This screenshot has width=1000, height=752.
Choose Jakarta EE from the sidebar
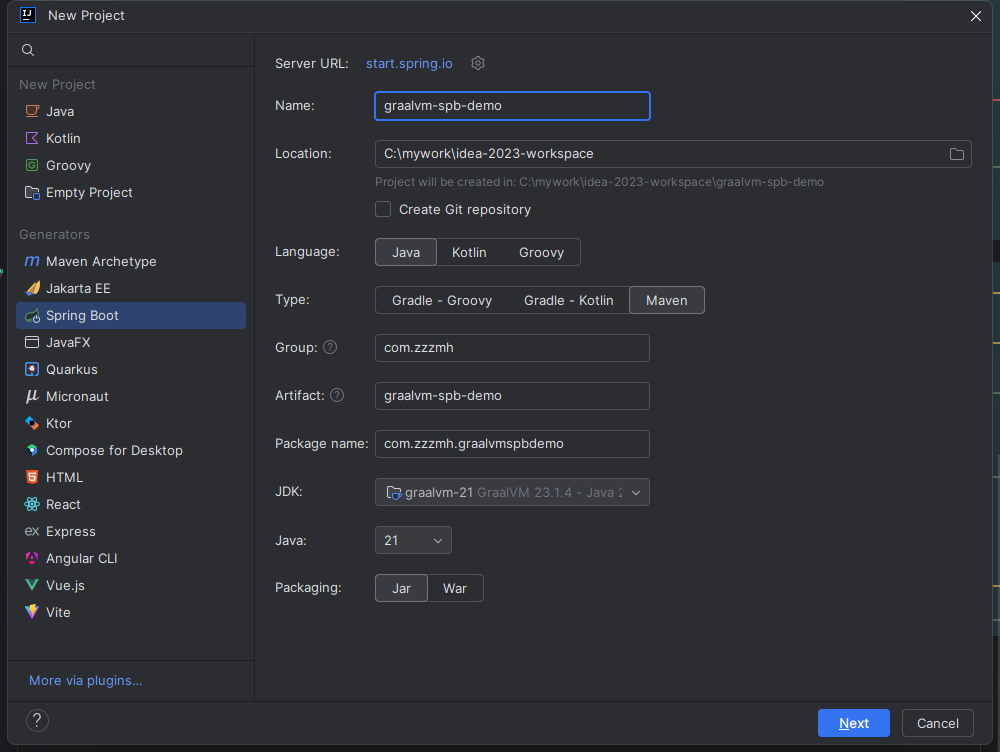(x=78, y=288)
